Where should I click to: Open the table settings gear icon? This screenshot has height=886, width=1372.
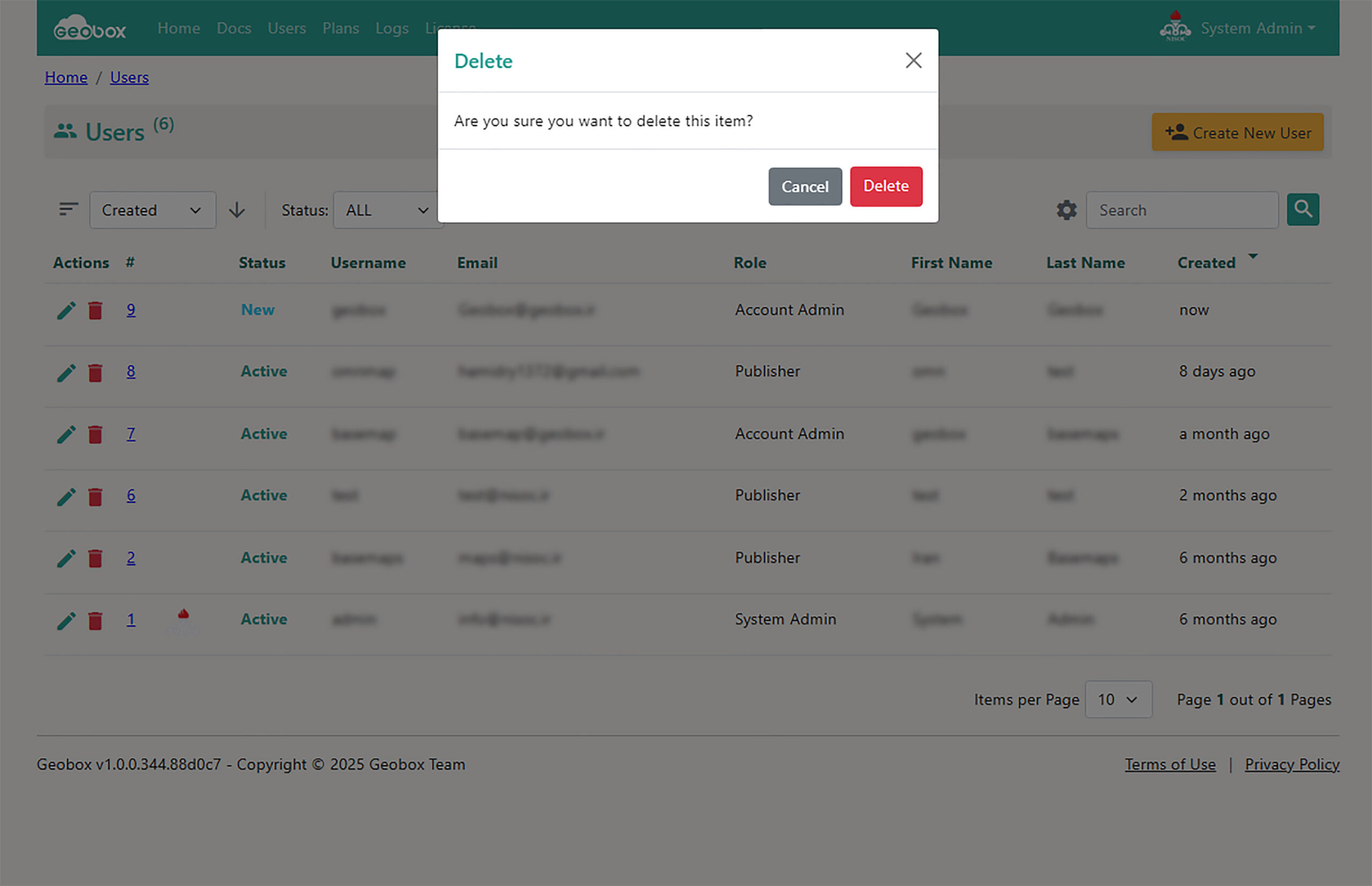(x=1066, y=210)
